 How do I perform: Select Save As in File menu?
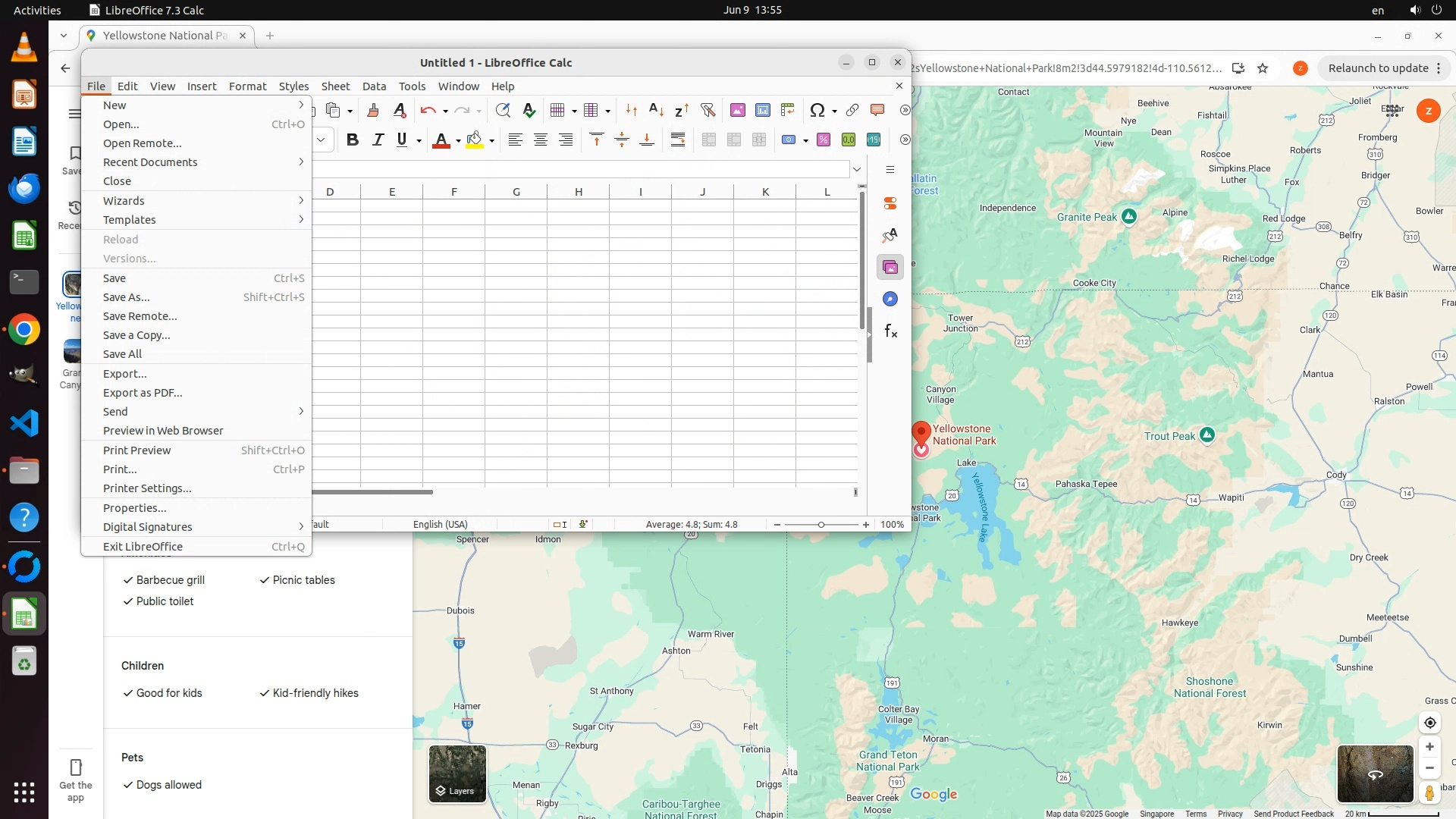click(126, 297)
